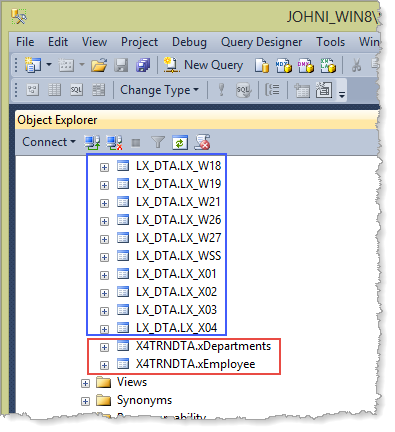Click the Filter funnel icon
Image resolution: width=395 pixels, height=432 pixels.
tap(158, 143)
